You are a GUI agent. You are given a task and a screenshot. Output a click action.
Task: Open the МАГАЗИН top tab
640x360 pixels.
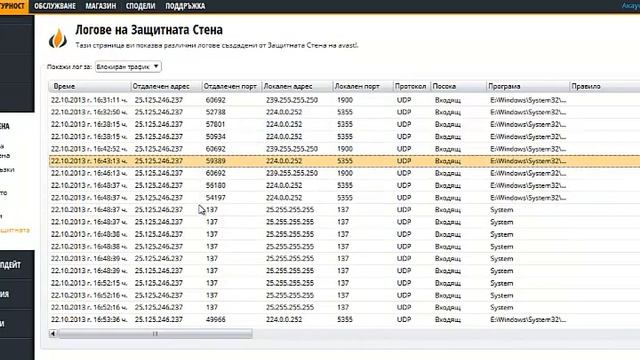(x=100, y=6)
